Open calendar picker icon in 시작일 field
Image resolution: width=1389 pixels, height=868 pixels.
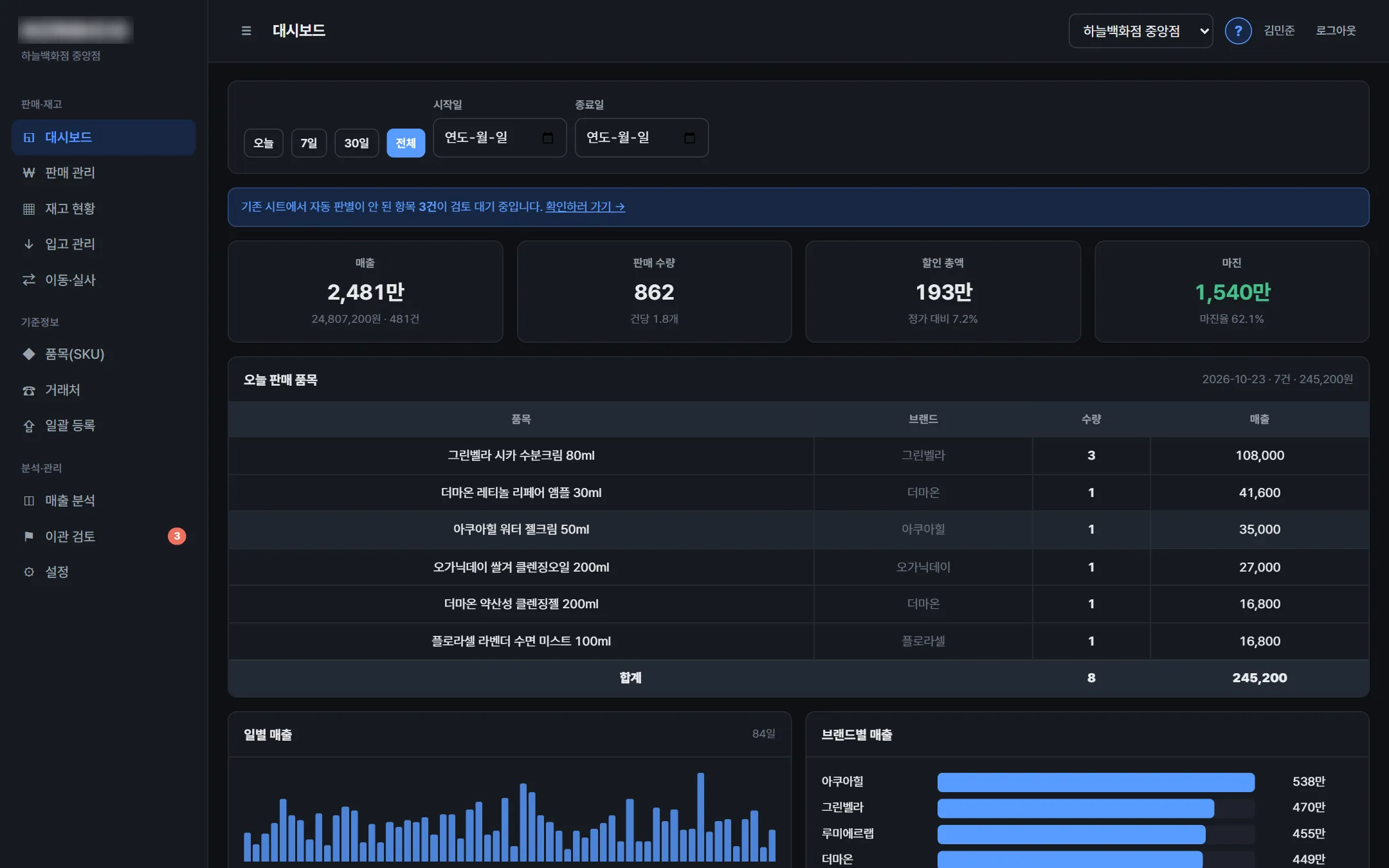pos(548,138)
